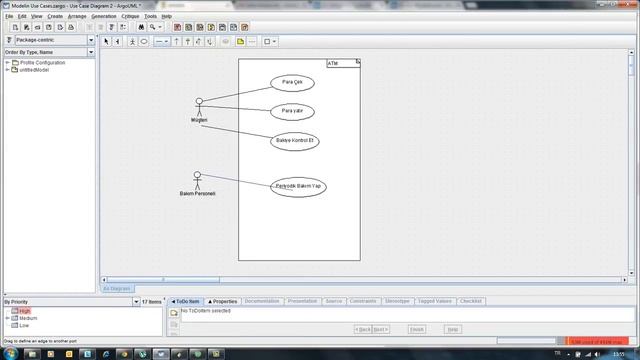Click the third new diagram icon
The image size is (640, 360).
200,27
